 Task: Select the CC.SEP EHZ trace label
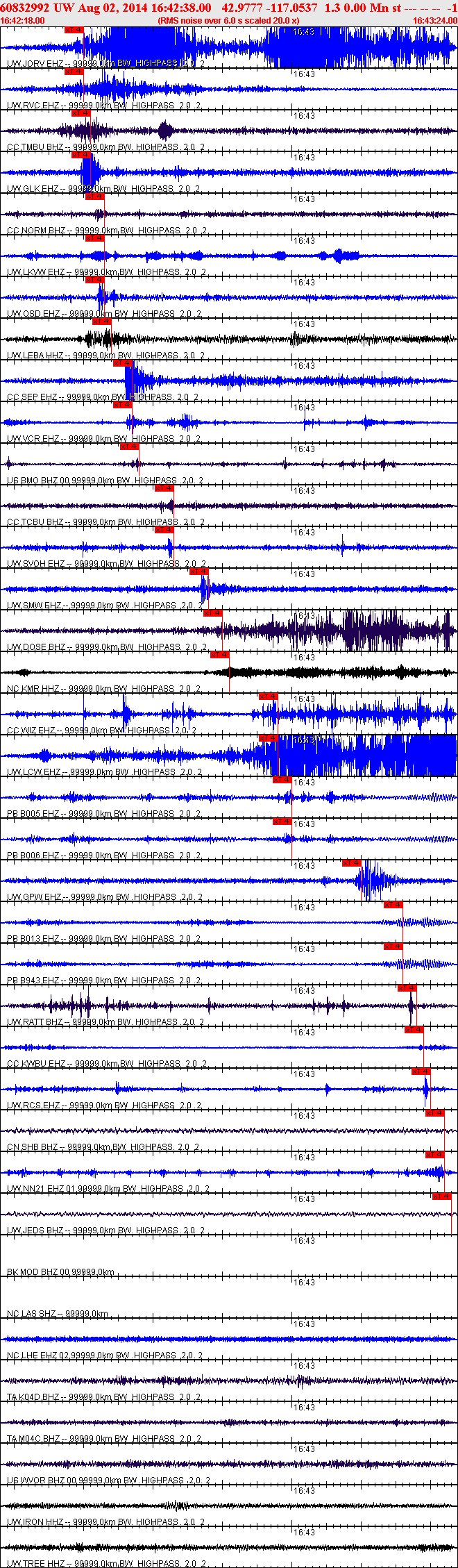coord(104,397)
